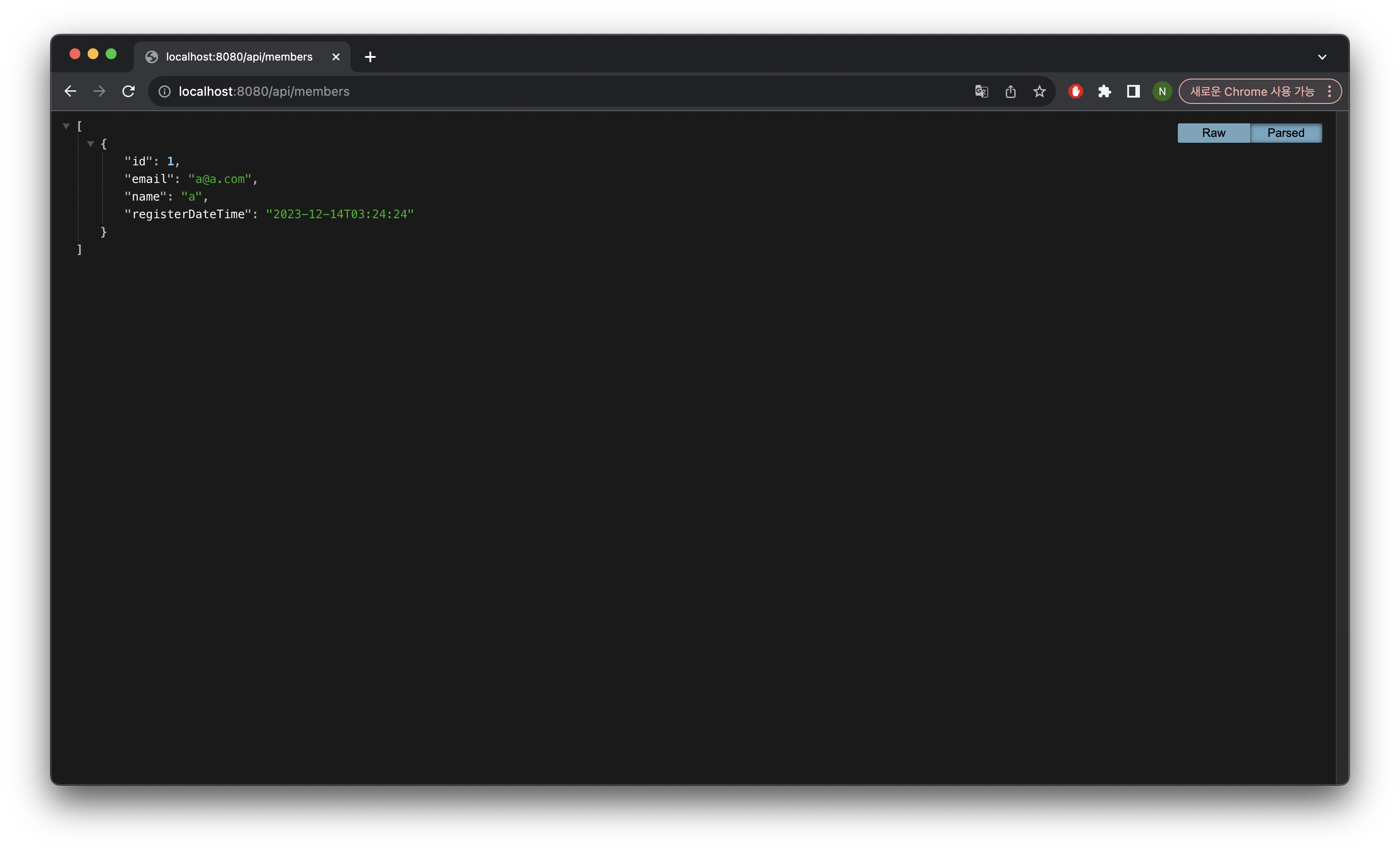
Task: Click the new Chrome available update button
Action: (x=1252, y=92)
